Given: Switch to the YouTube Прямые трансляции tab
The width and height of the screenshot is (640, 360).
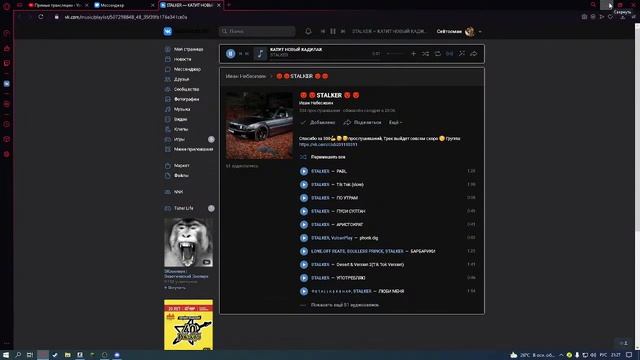Looking at the screenshot, I should tap(57, 5).
